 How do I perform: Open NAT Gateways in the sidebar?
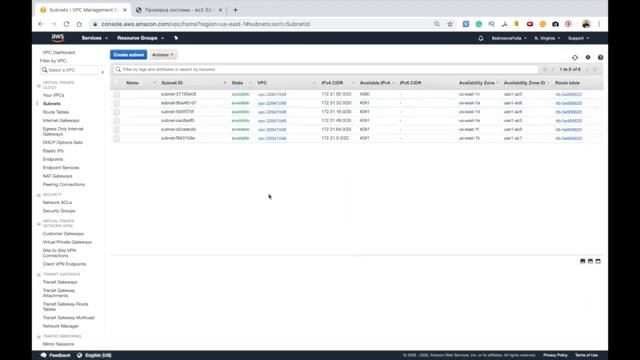pyautogui.click(x=58, y=176)
